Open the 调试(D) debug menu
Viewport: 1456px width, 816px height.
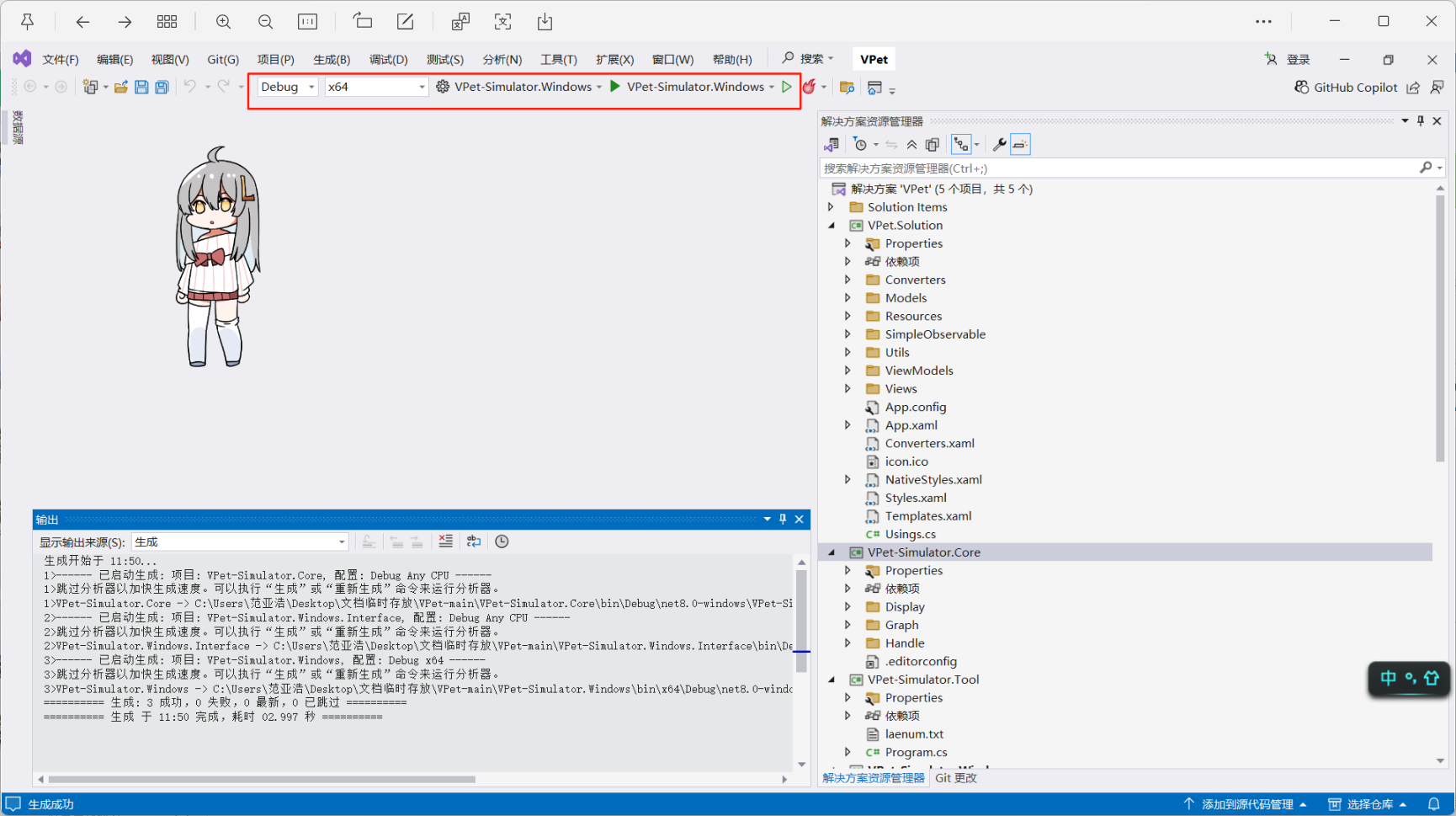388,59
